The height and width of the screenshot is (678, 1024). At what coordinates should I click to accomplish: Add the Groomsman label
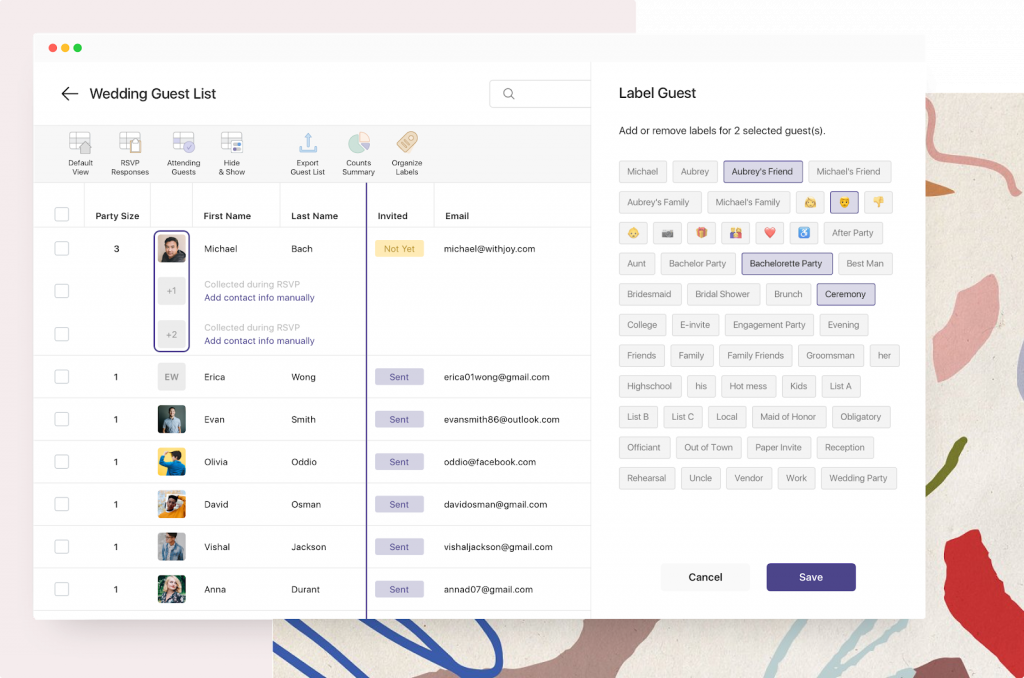click(x=830, y=356)
